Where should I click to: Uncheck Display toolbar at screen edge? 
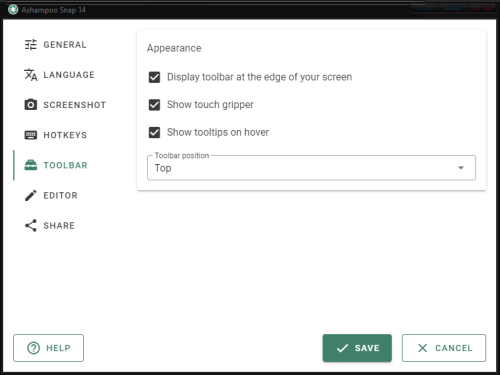click(154, 77)
